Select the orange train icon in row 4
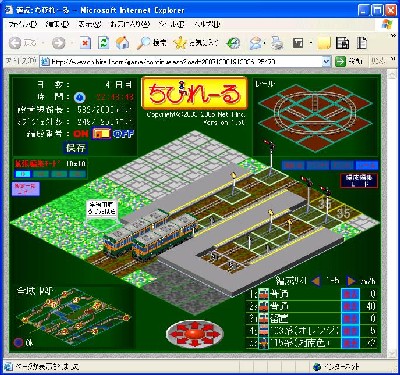 [x=263, y=331]
